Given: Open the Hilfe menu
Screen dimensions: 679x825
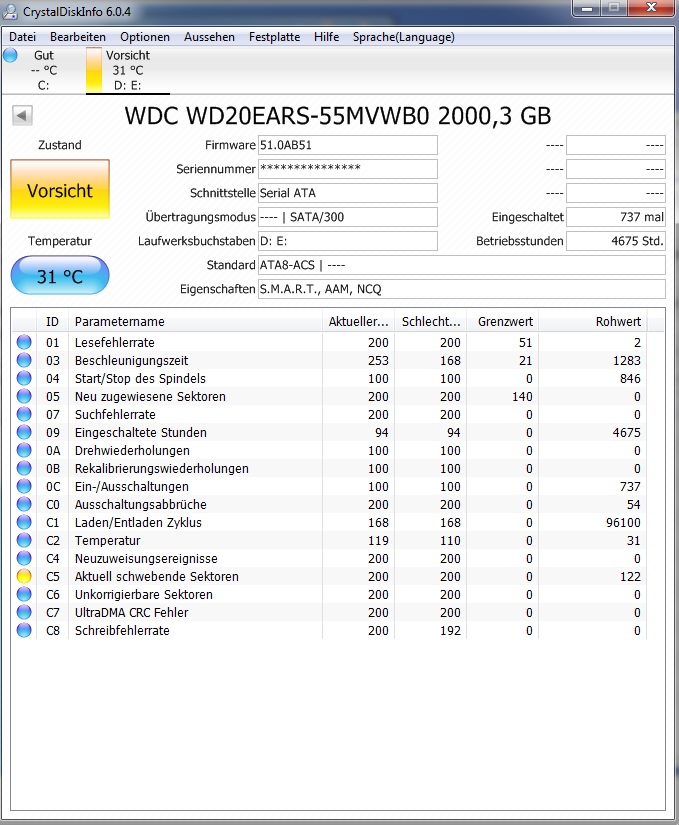Looking at the screenshot, I should click(326, 37).
